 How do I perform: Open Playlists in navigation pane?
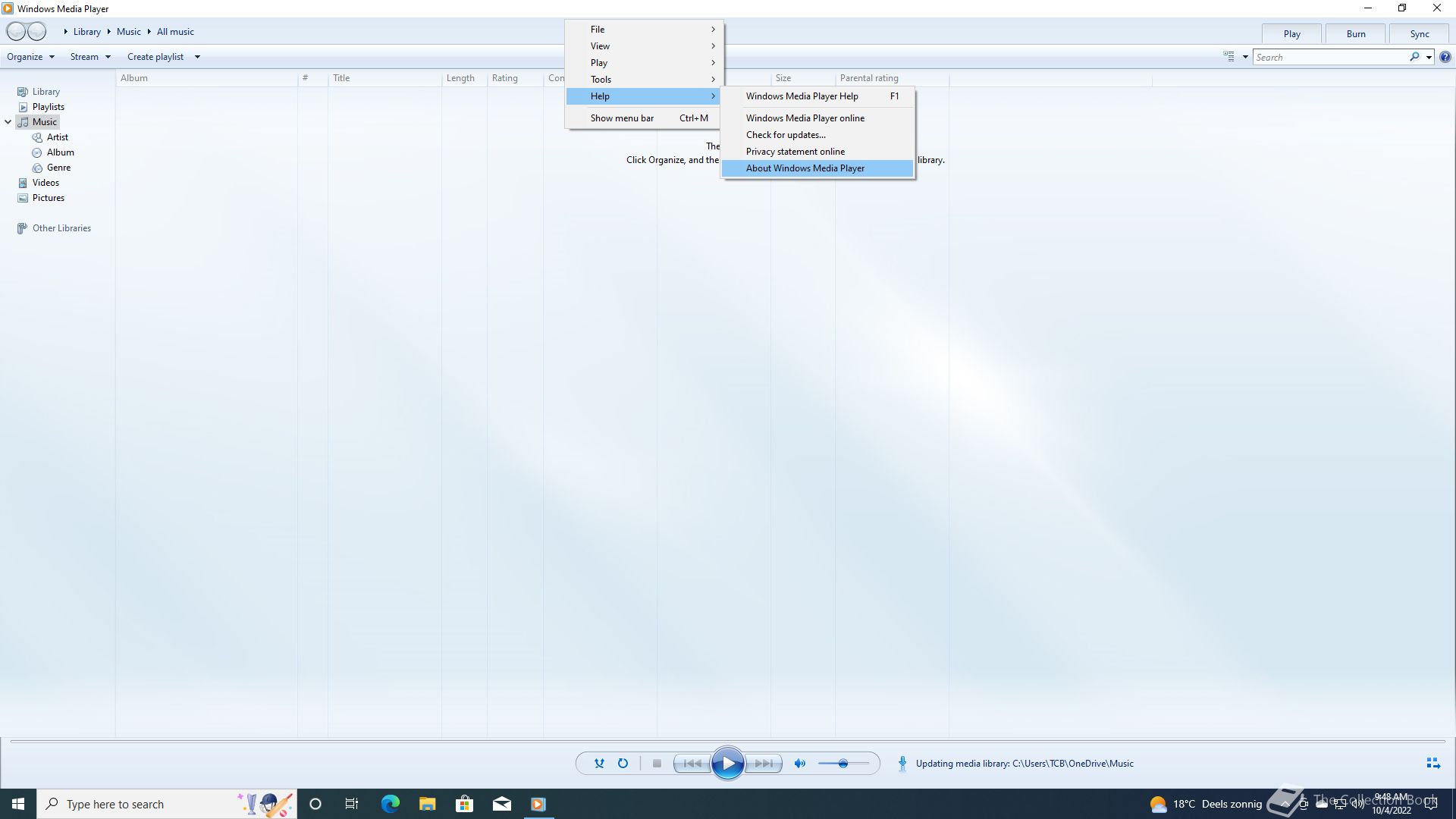coord(48,107)
